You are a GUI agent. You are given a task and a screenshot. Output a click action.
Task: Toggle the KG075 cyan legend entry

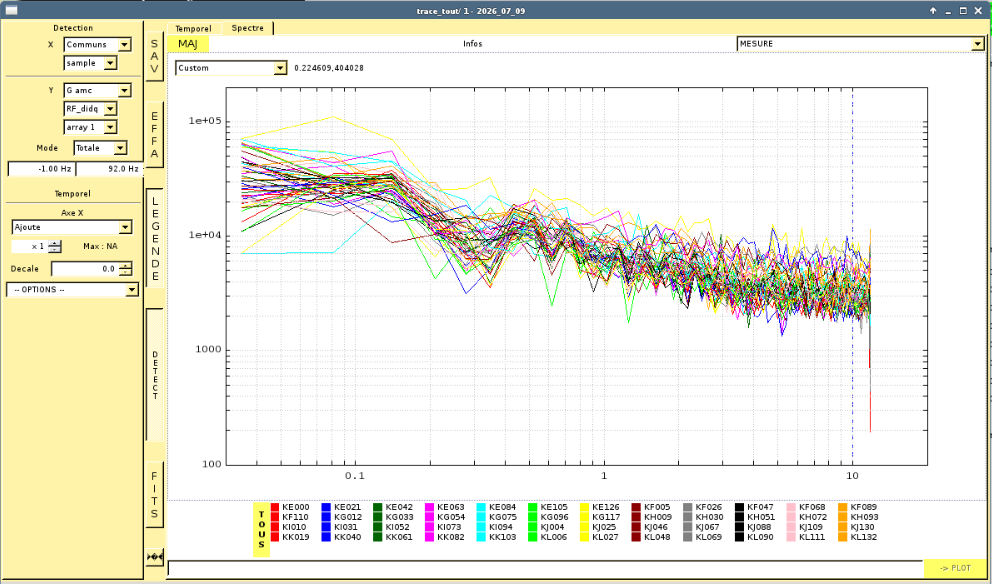pos(495,517)
